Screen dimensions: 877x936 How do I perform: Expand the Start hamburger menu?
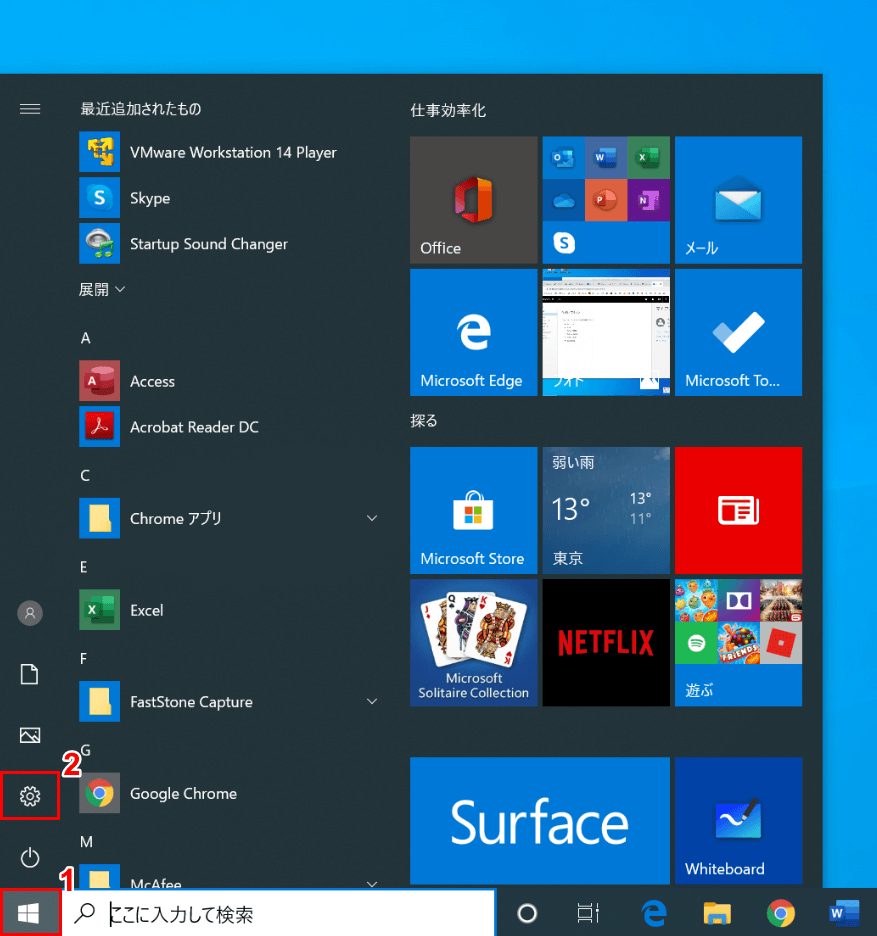coord(30,109)
